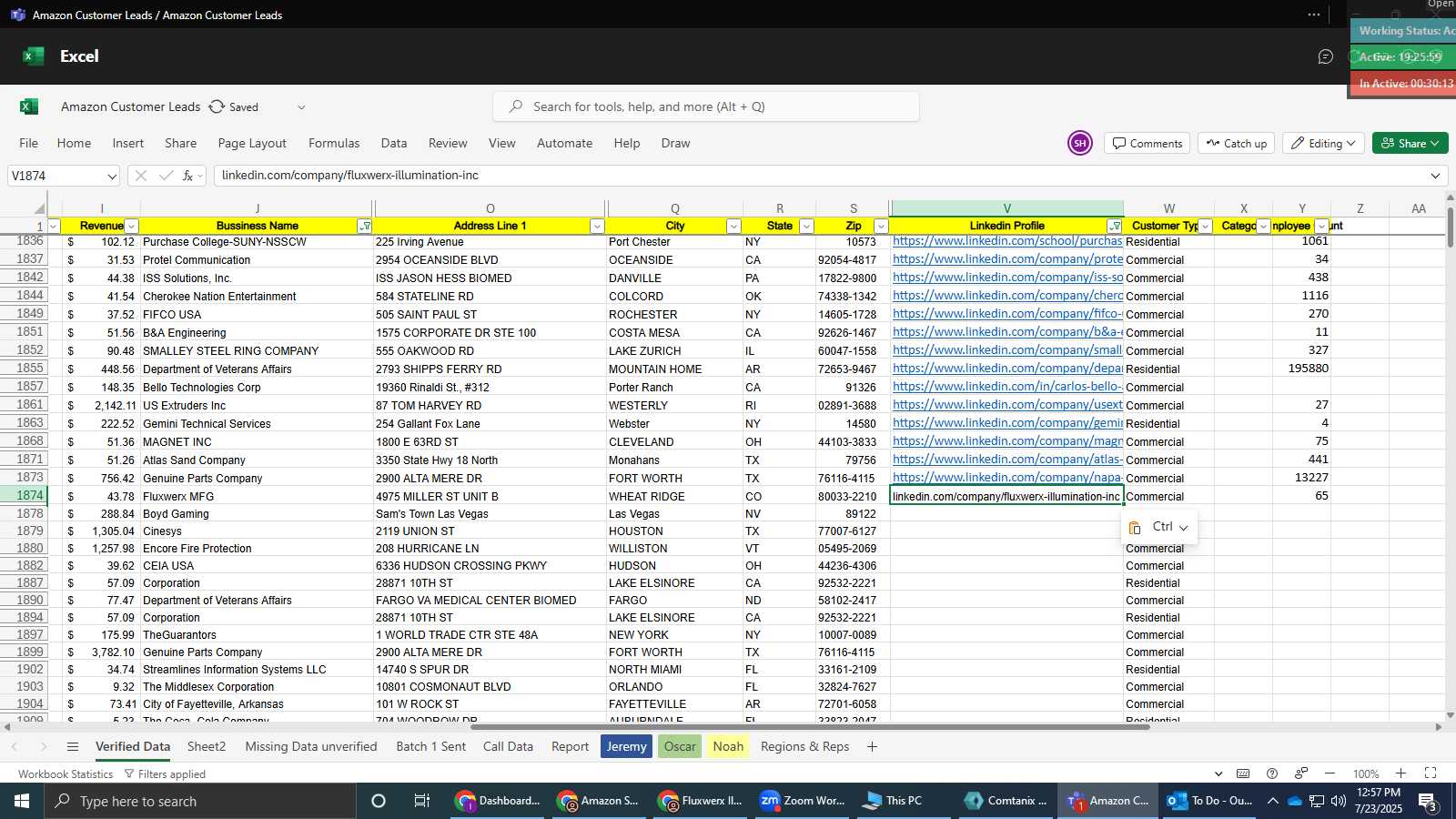Expand the formula bar chevron
The height and width of the screenshot is (819, 1456).
point(1435,176)
